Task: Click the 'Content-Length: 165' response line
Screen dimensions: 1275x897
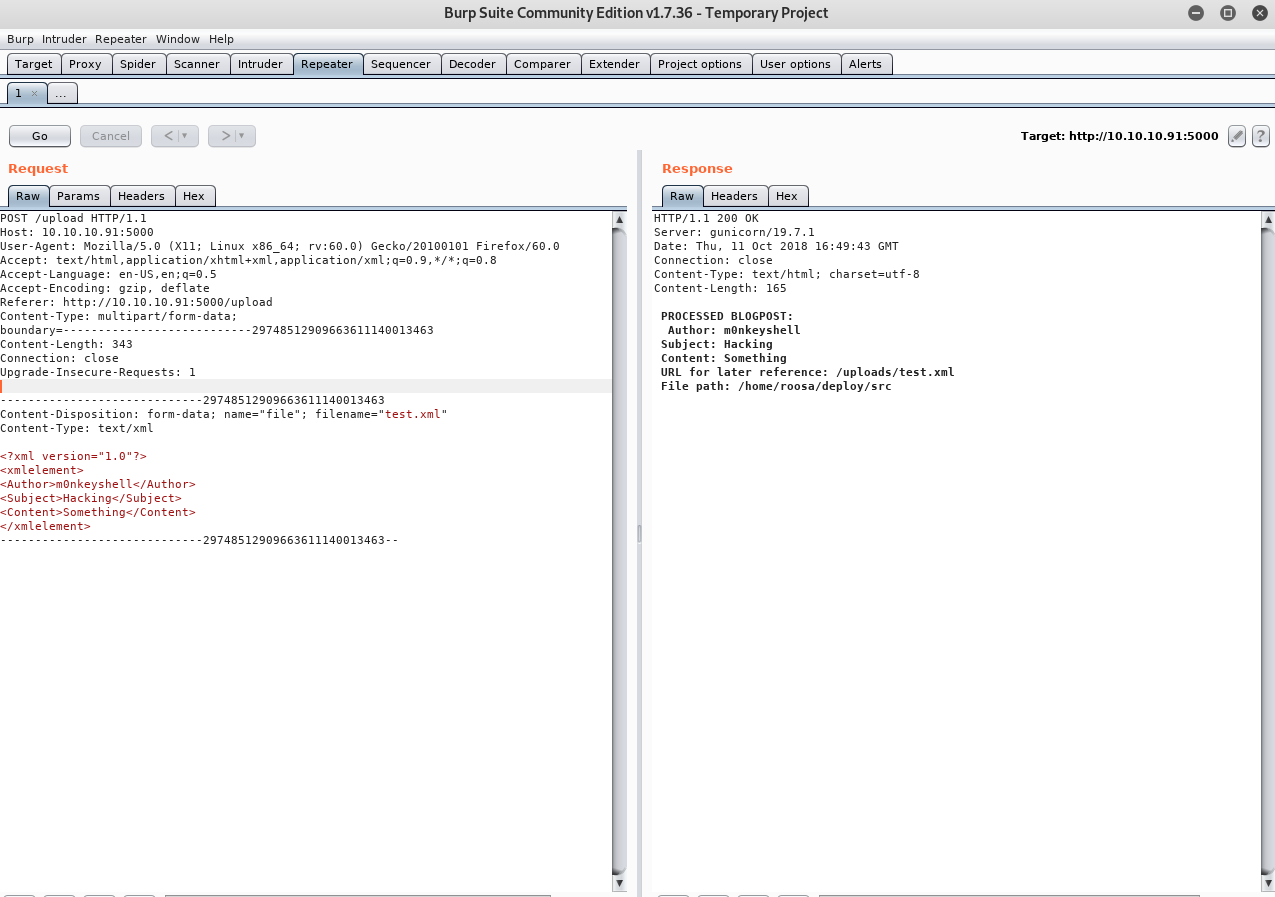Action: [x=720, y=288]
